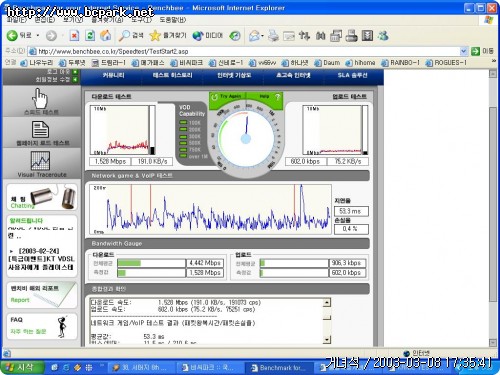Click the results textbox scroll-up arrow

pos(327,303)
